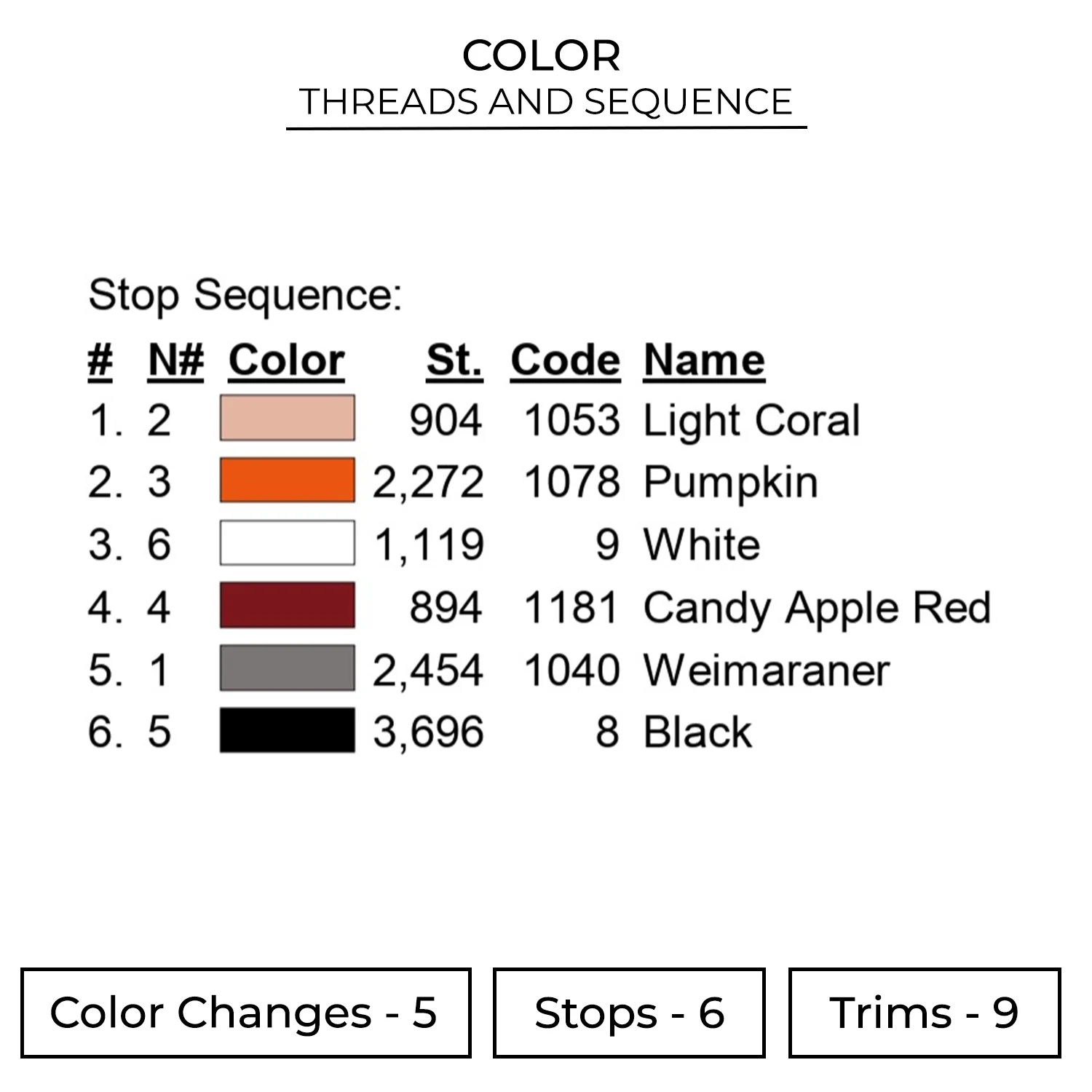Screen dimensions: 1092x1092
Task: Click the Name column header
Action: click(x=704, y=360)
